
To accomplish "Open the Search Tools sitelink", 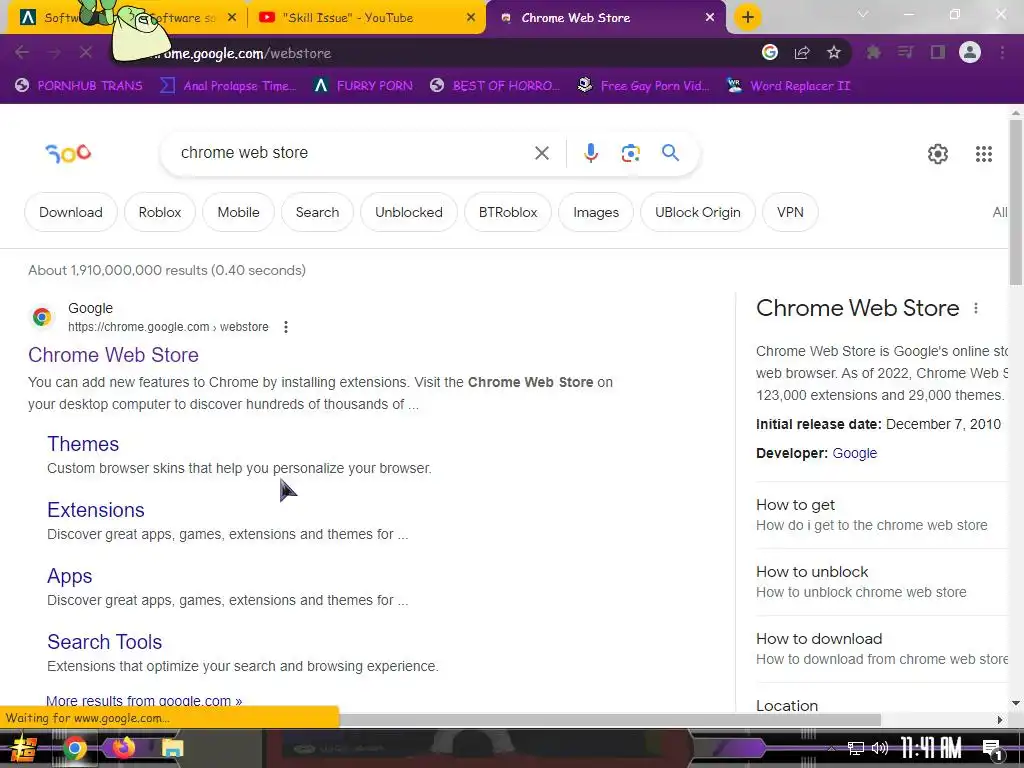I will pos(104,642).
